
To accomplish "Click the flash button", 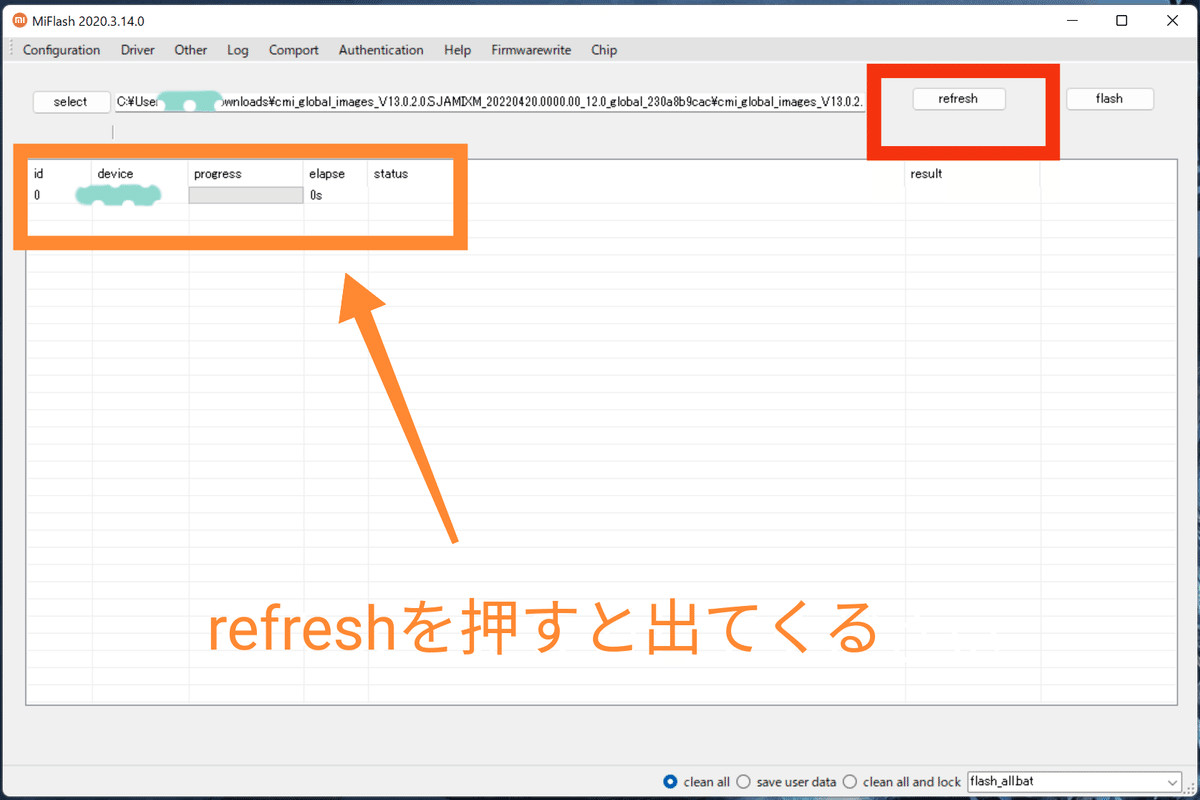I will (x=1109, y=99).
